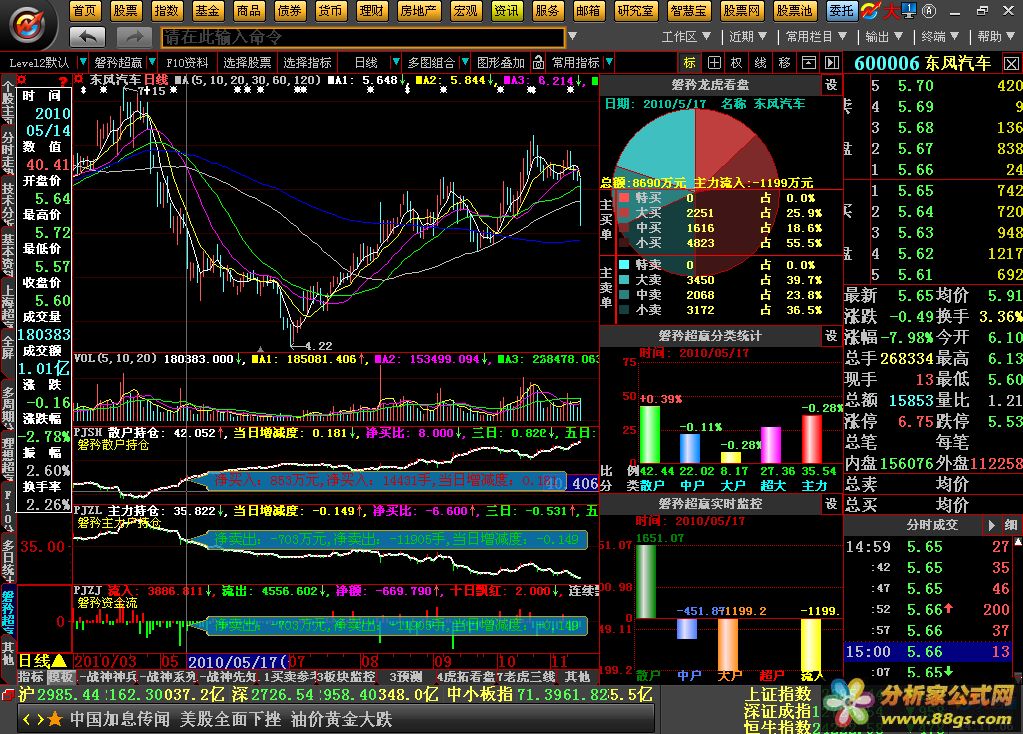This screenshot has height=734, width=1023.
Task: Click the red icon left of 沪 index
Action: point(8,694)
